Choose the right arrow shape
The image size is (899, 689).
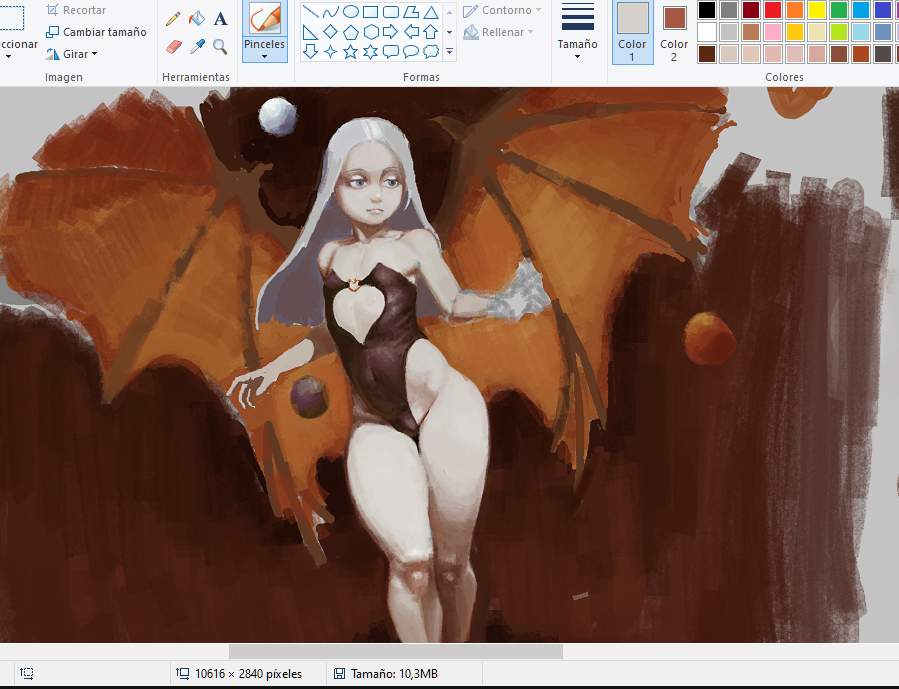coord(390,32)
